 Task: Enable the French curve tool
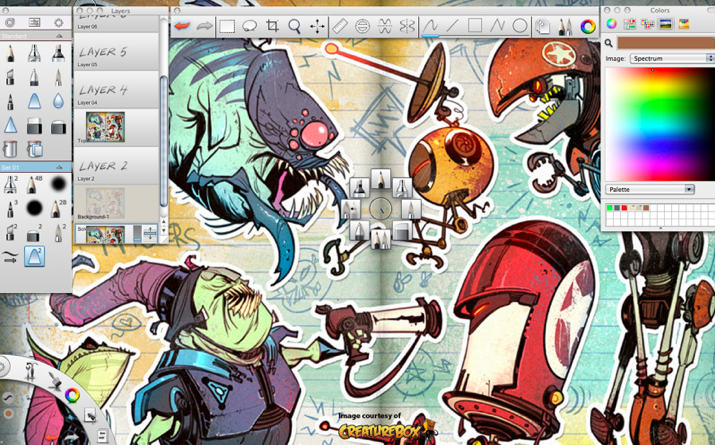tap(384, 26)
